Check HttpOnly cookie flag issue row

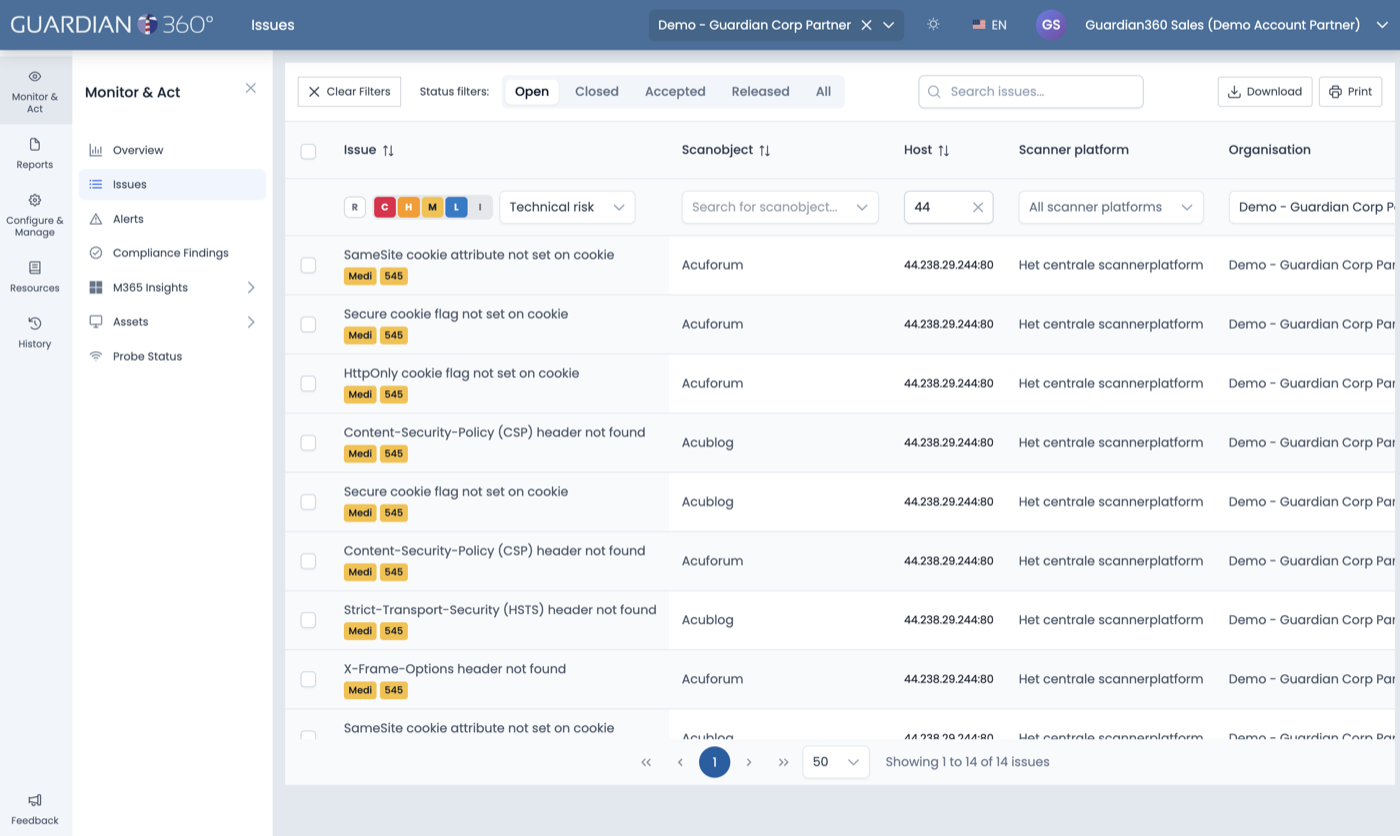[308, 383]
